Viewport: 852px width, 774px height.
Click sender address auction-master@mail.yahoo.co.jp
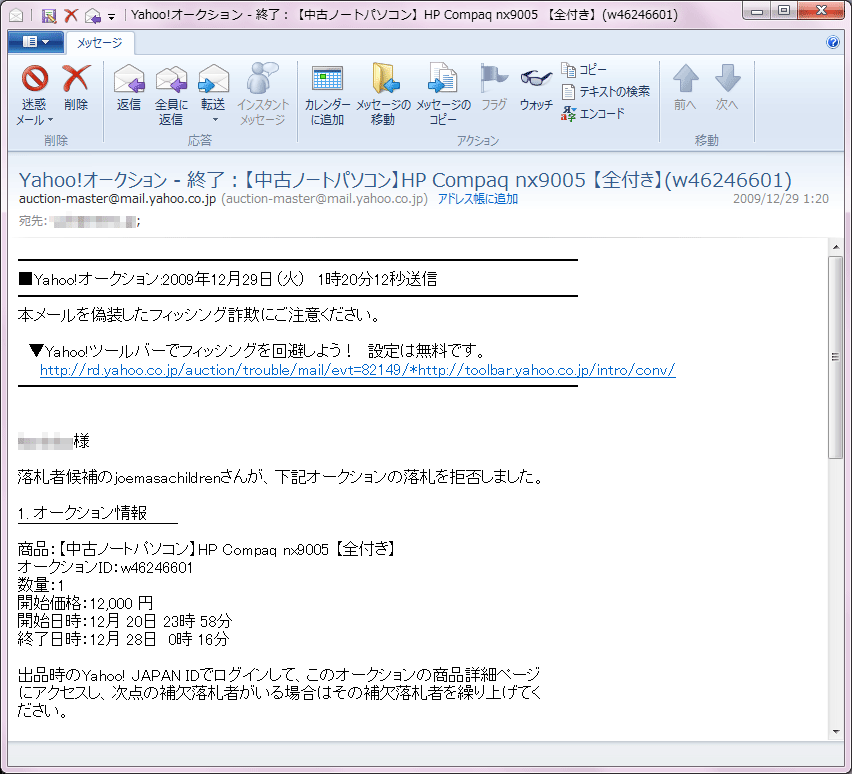pos(117,199)
